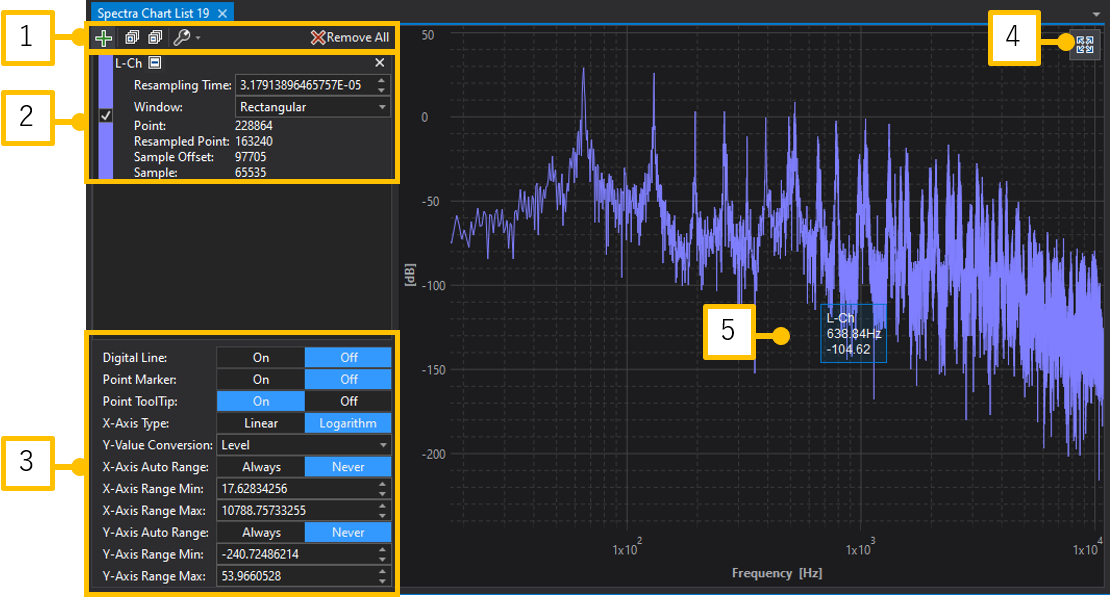
Task: Click the collapse all items icon
Action: pyautogui.click(x=154, y=38)
